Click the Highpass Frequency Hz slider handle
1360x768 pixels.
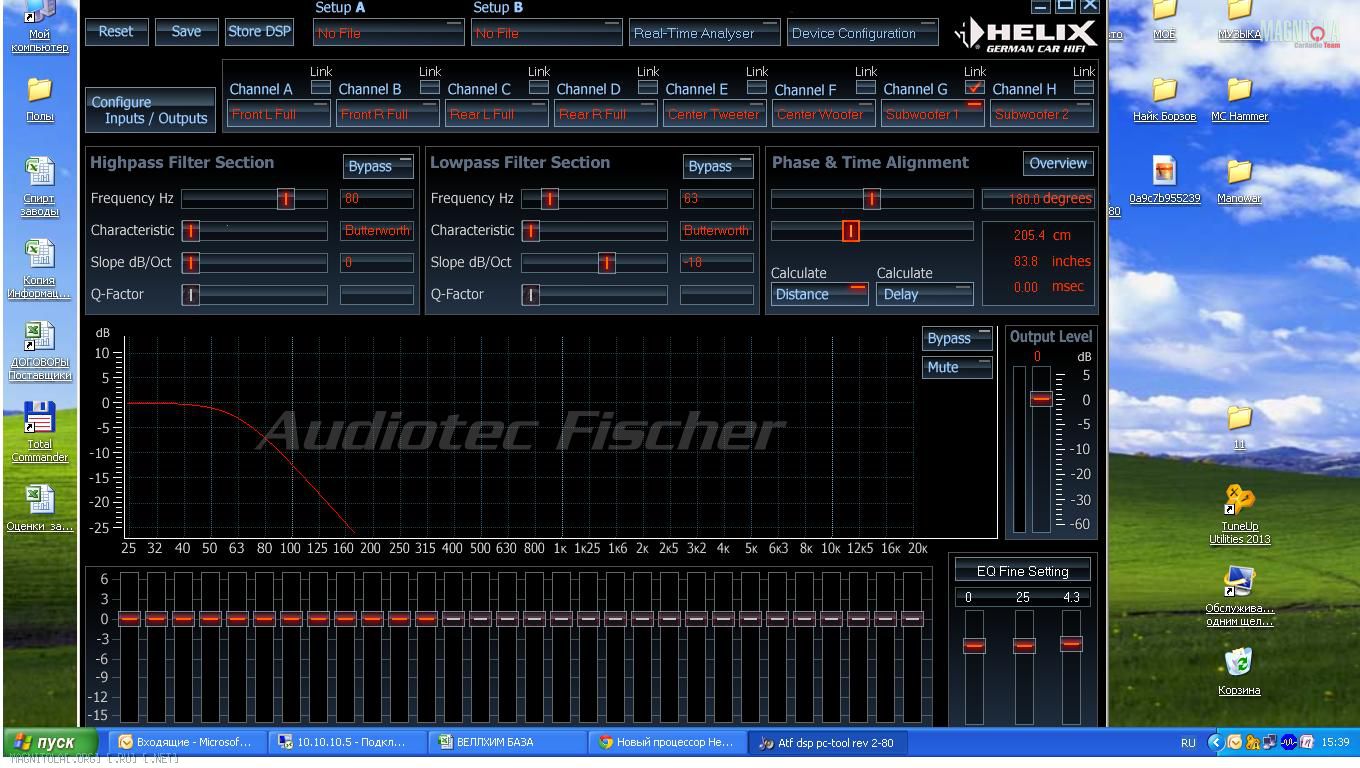coord(286,198)
